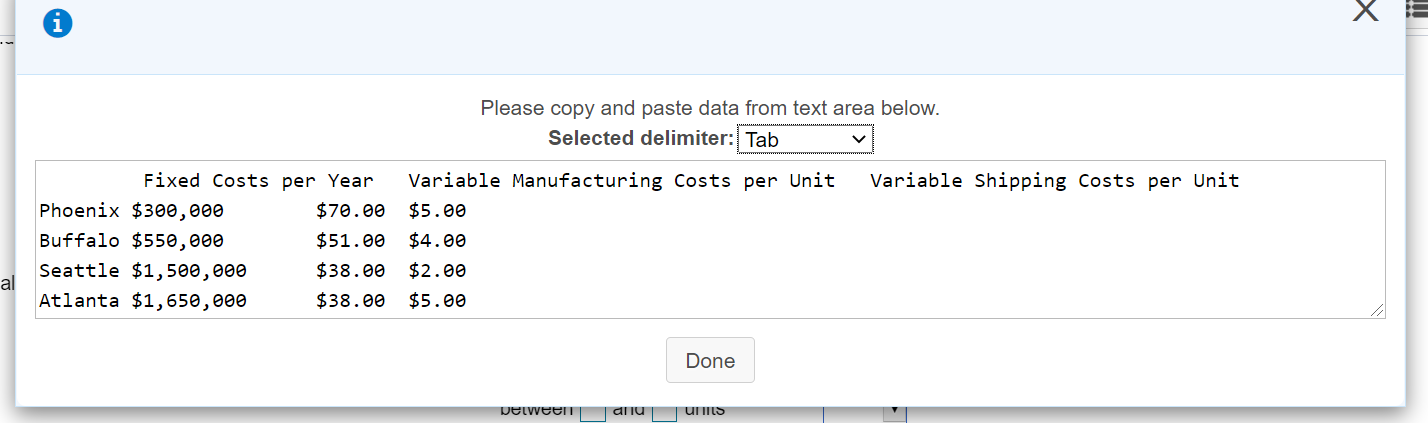
Task: Click the Done button
Action: pos(710,360)
